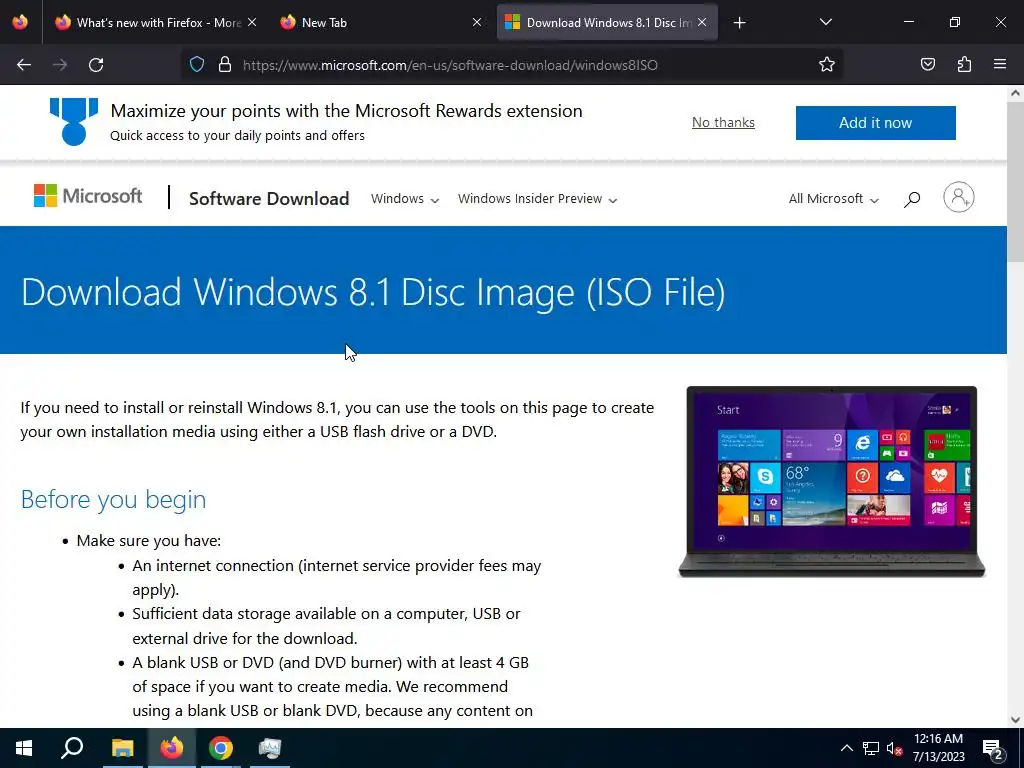1024x768 pixels.
Task: Click the page heading Download Windows 8.1 Disc Image
Action: coord(373,291)
